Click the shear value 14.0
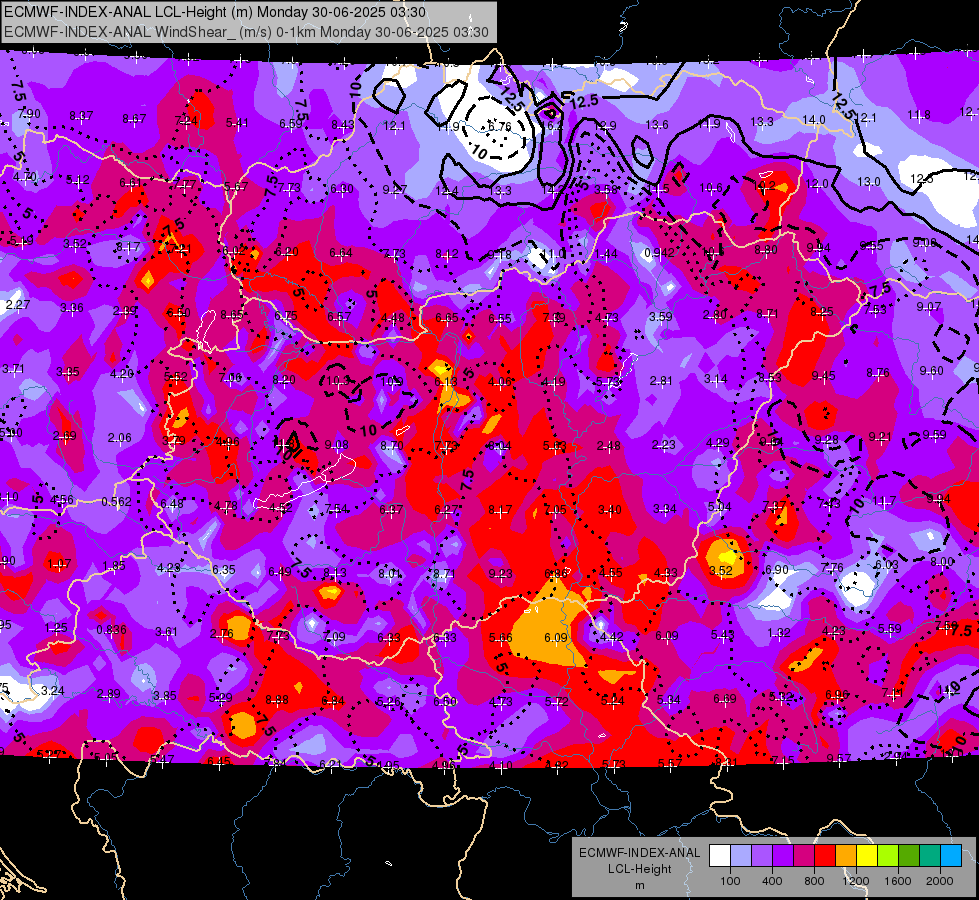Screen dimensions: 979x900 point(814,119)
